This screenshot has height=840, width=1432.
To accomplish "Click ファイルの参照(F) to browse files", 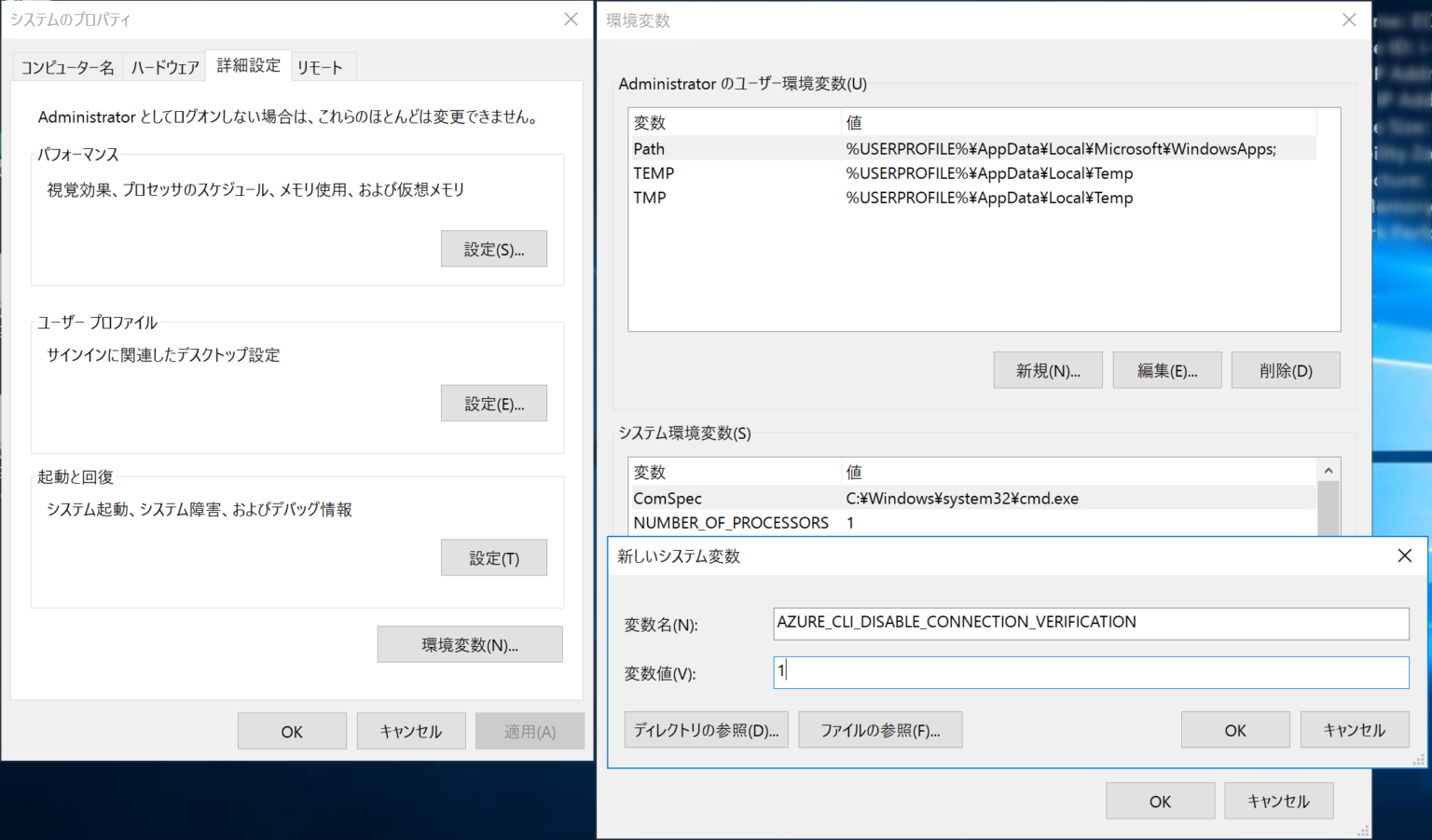I will 879,729.
